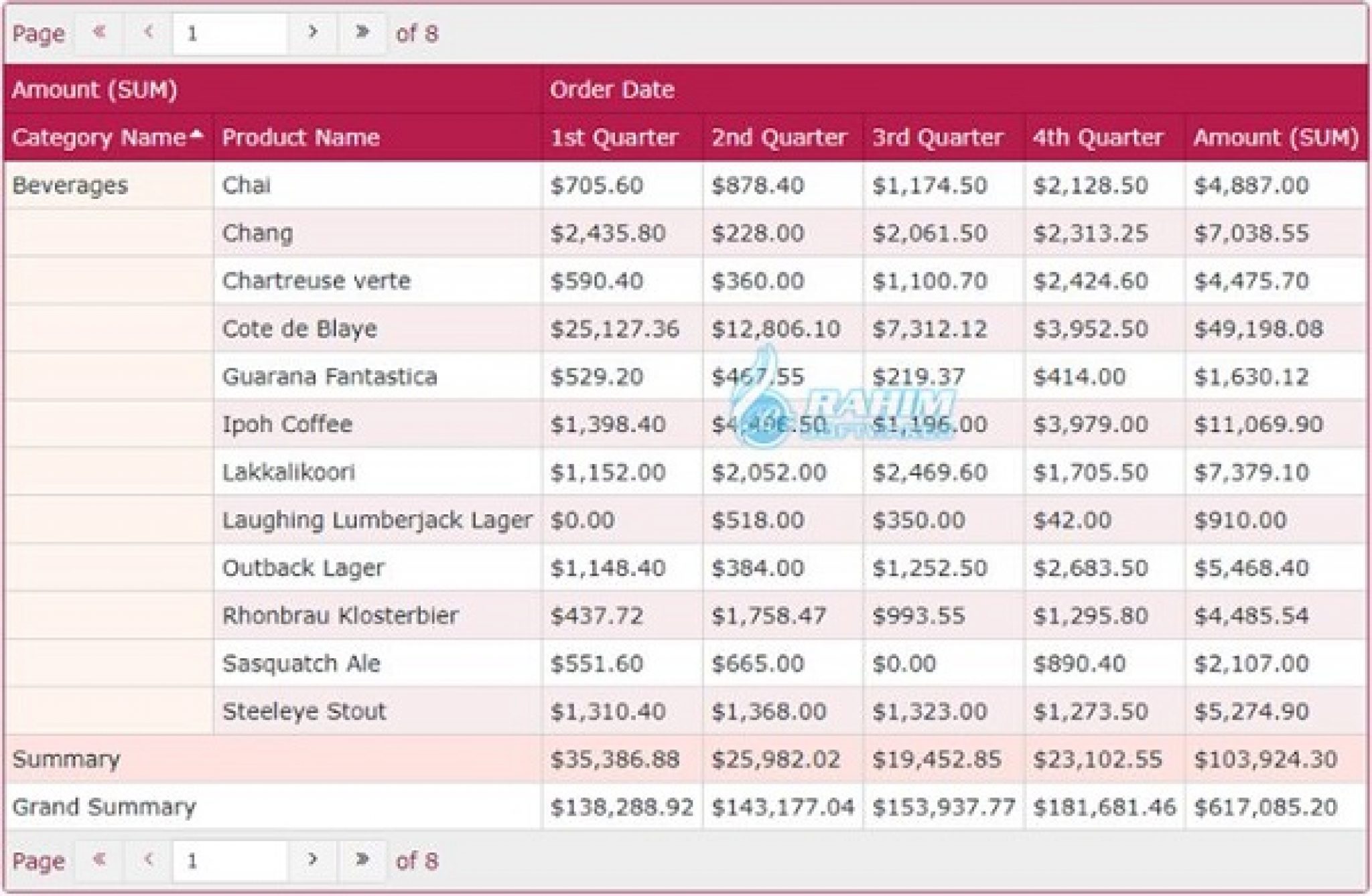
Task: Click the Beverages category cell
Action: [x=70, y=185]
